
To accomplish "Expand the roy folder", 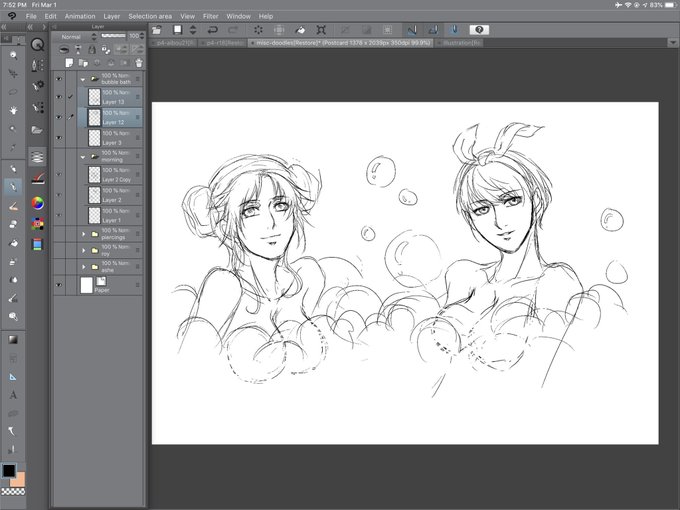I will (x=84, y=251).
